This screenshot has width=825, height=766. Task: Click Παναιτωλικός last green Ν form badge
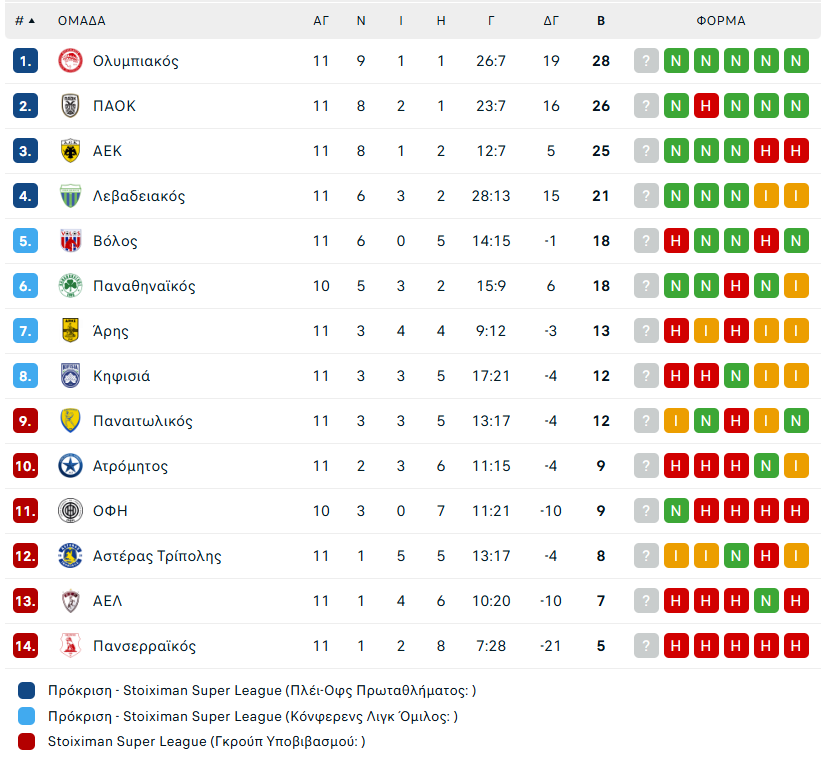click(797, 421)
